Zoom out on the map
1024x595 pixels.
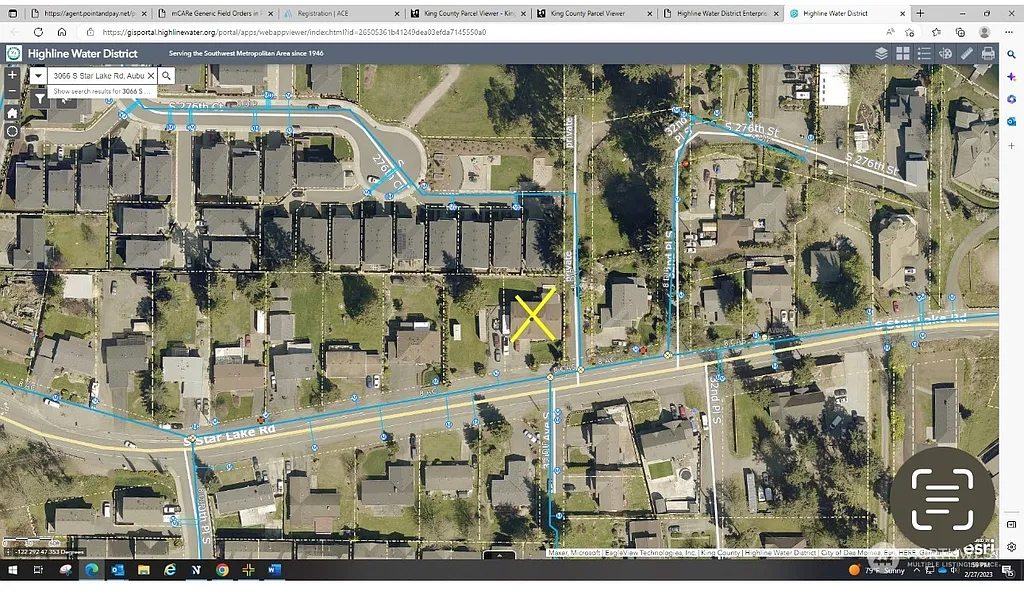12,90
